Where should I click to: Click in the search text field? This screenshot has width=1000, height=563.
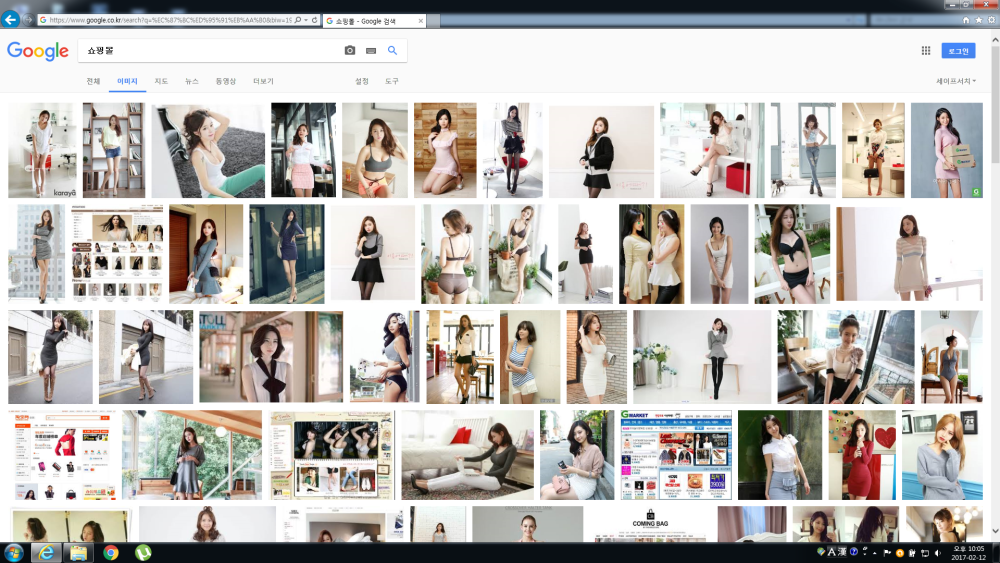210,50
